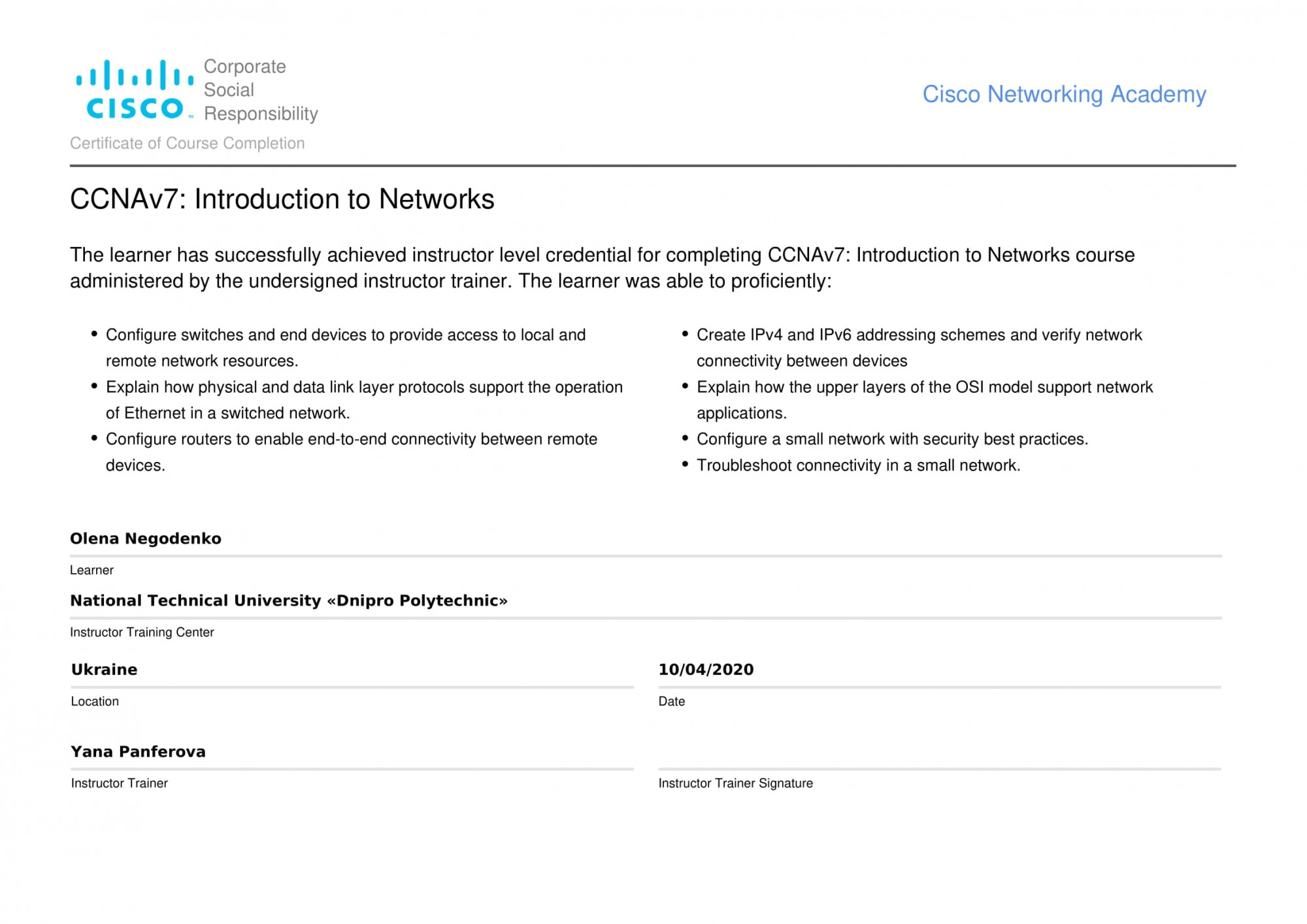This screenshot has height=924, width=1307.
Task: Click the Corporate Social Responsibility text
Action: coord(261,90)
